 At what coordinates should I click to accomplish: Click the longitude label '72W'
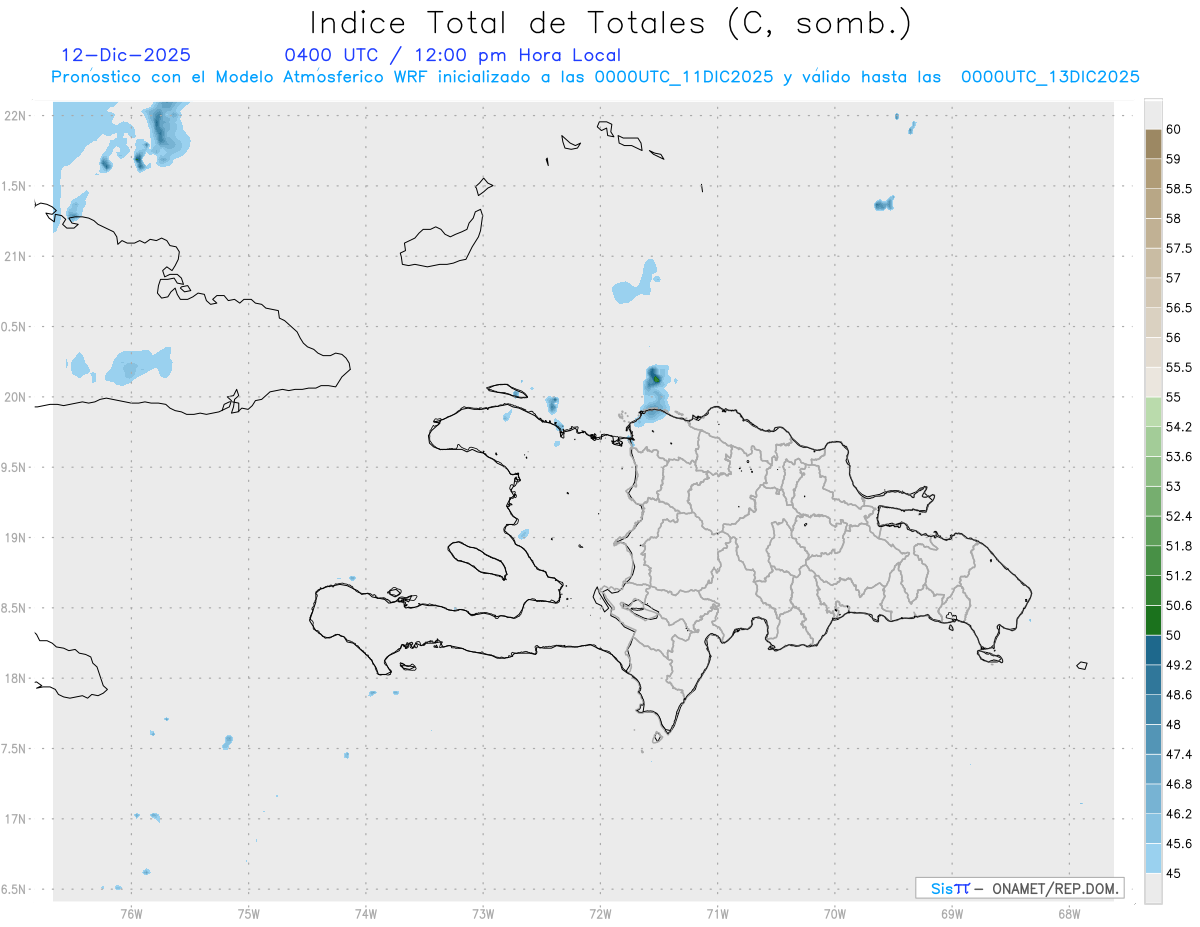pos(601,914)
